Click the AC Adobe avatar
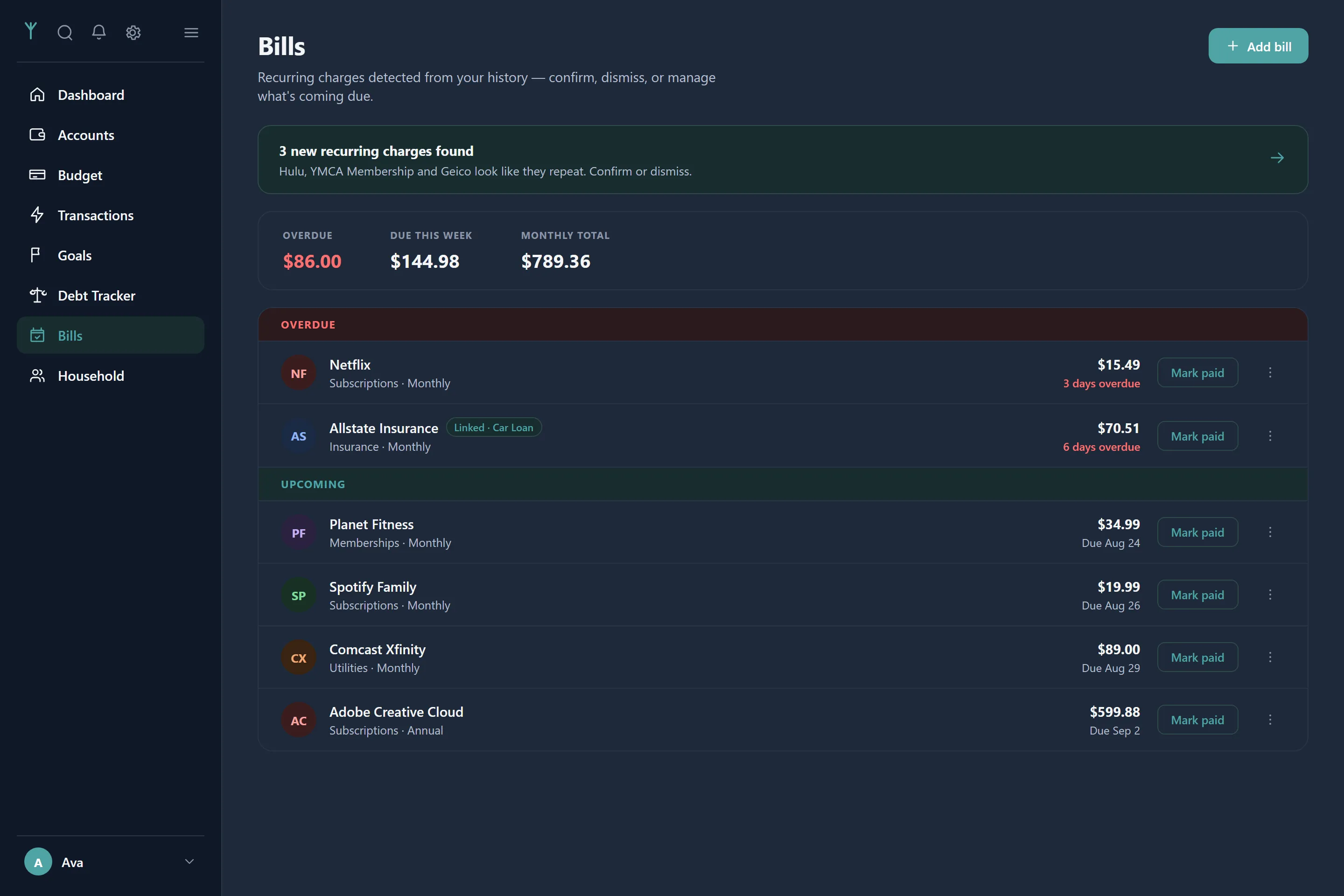The width and height of the screenshot is (1344, 896). point(298,720)
